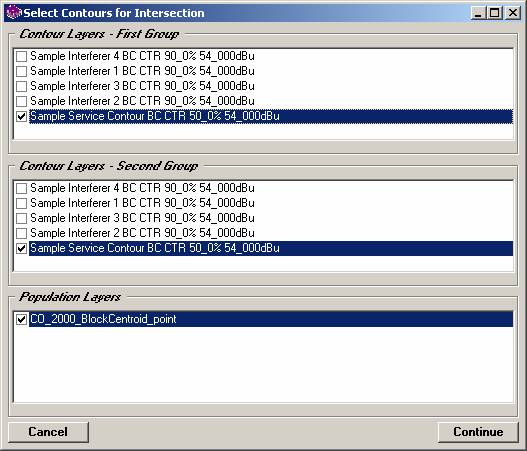Tick Sample Interferer 3 in Second Group

[22, 218]
